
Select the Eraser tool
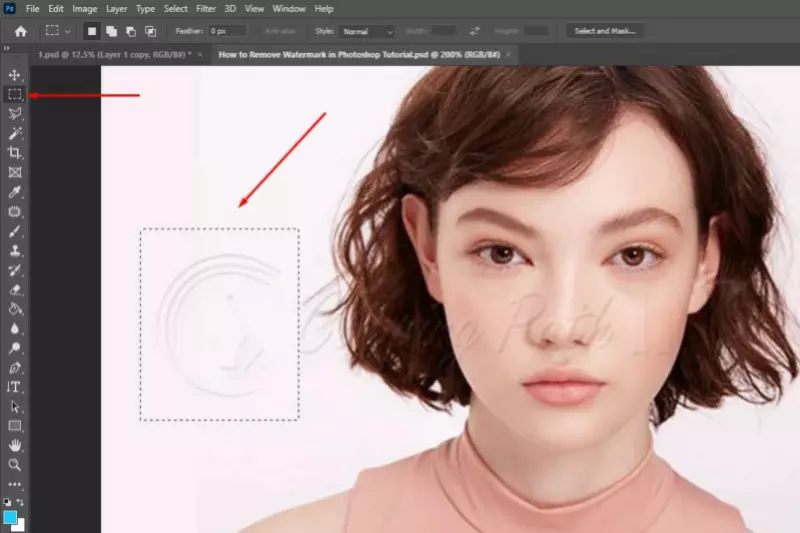pos(14,290)
